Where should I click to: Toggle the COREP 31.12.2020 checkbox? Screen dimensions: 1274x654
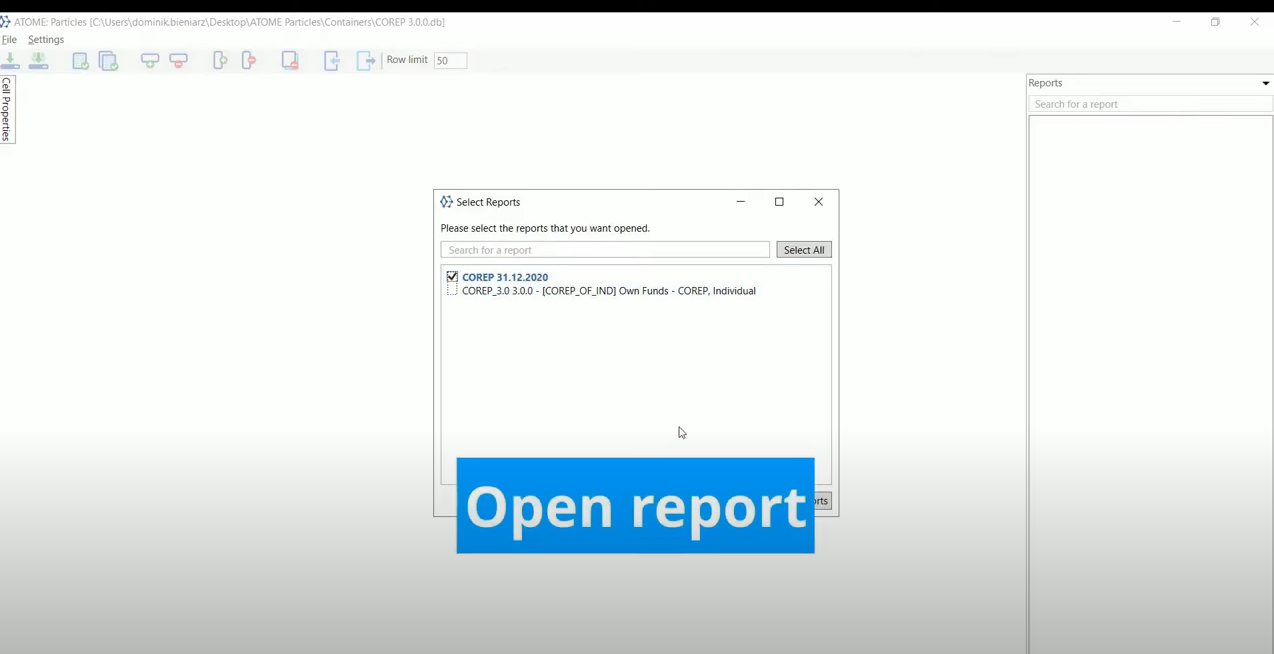452,277
